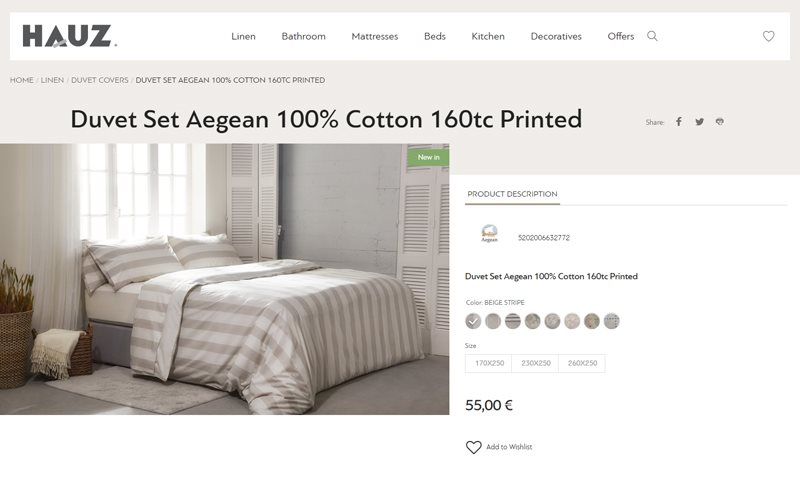
Task: Open the Mattresses menu
Action: [x=374, y=37]
